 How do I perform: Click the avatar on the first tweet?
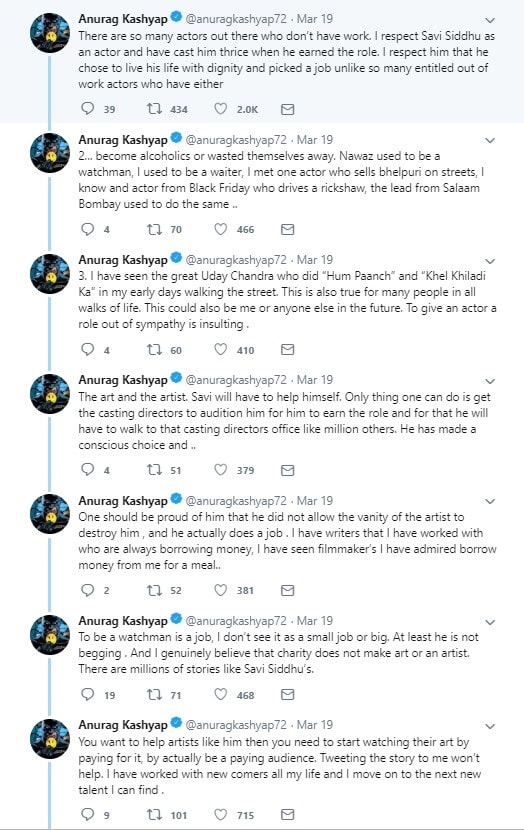click(50, 33)
